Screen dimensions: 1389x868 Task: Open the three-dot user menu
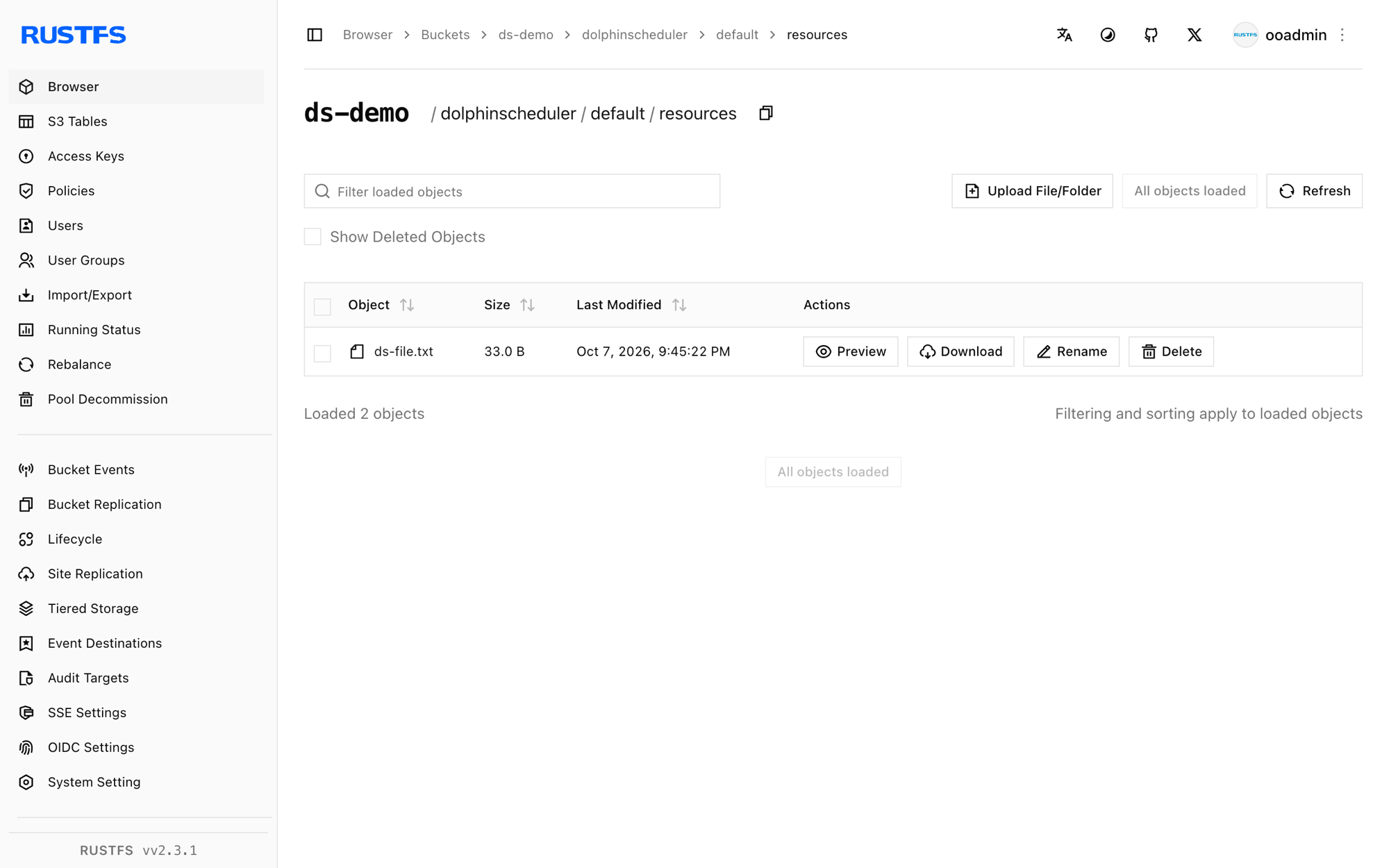click(x=1342, y=35)
